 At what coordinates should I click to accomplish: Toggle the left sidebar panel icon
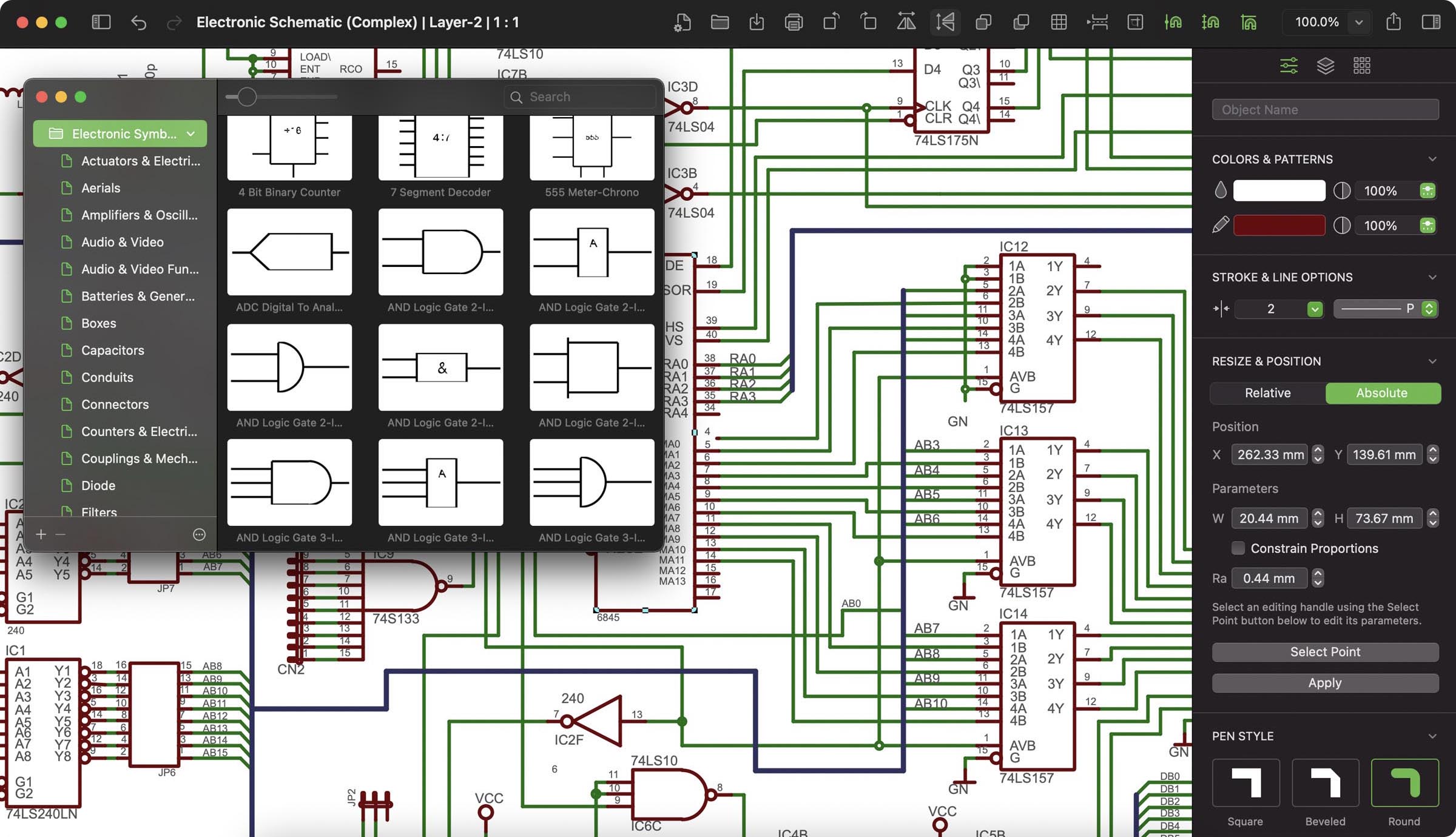[x=101, y=22]
